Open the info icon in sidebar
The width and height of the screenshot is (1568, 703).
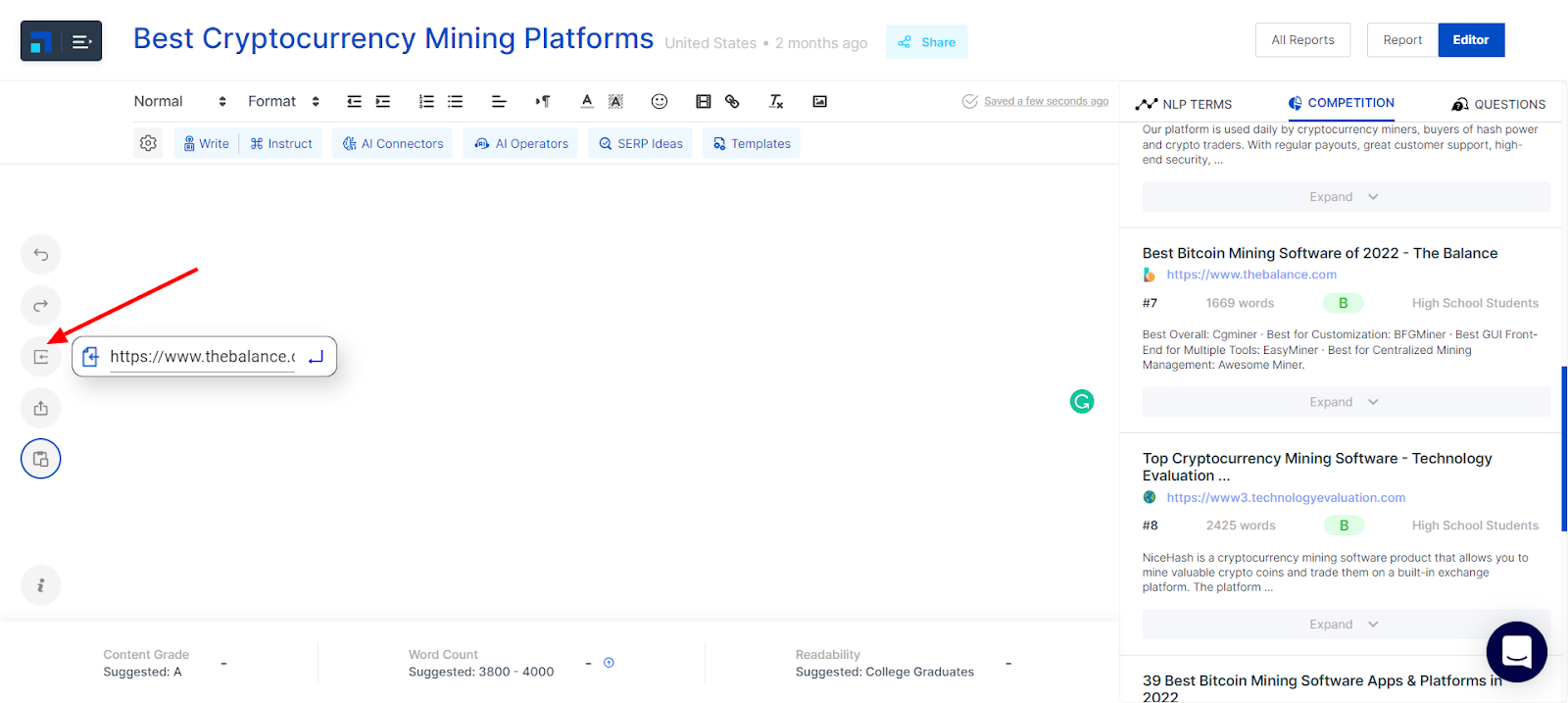(41, 585)
